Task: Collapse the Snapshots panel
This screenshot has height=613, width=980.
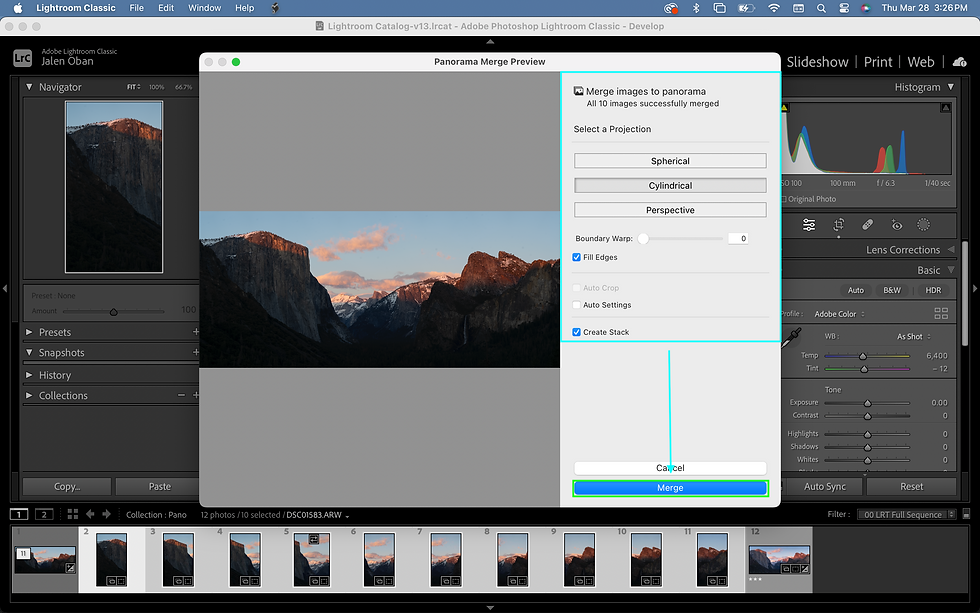Action: tap(29, 352)
